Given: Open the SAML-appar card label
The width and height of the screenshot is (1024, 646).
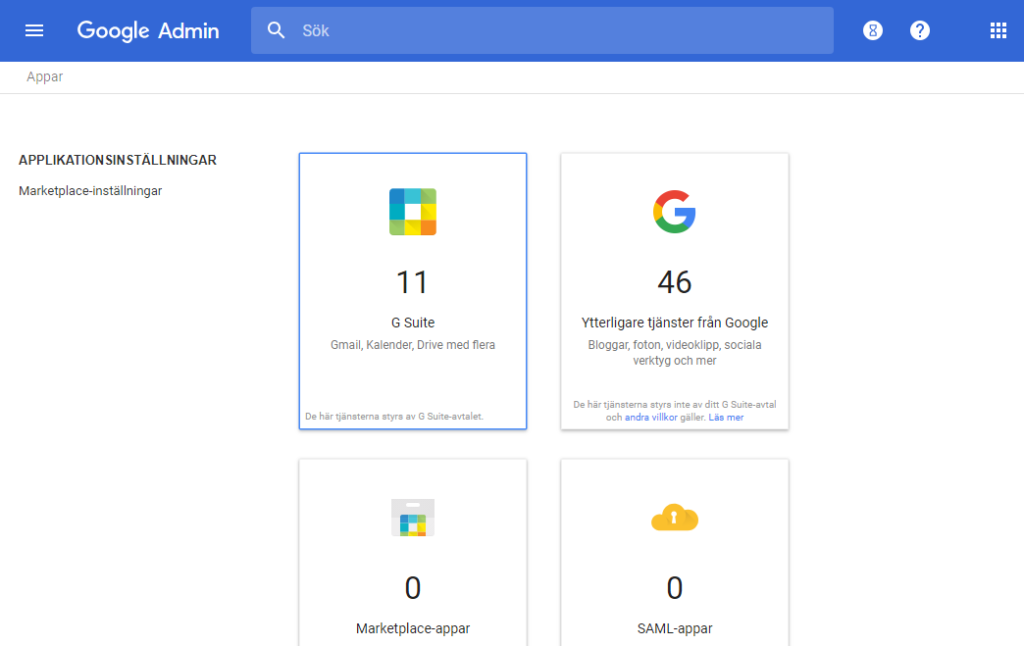Looking at the screenshot, I should point(675,629).
